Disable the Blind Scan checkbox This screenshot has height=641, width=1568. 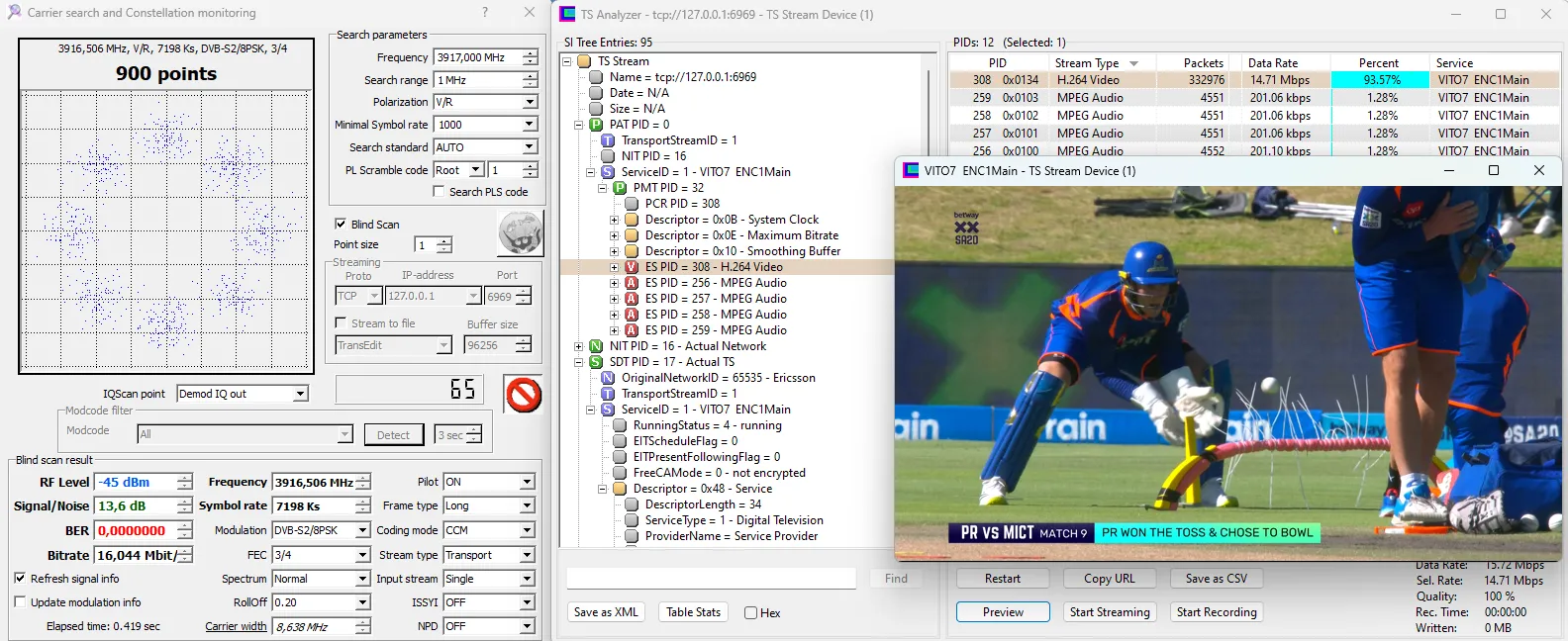point(341,225)
